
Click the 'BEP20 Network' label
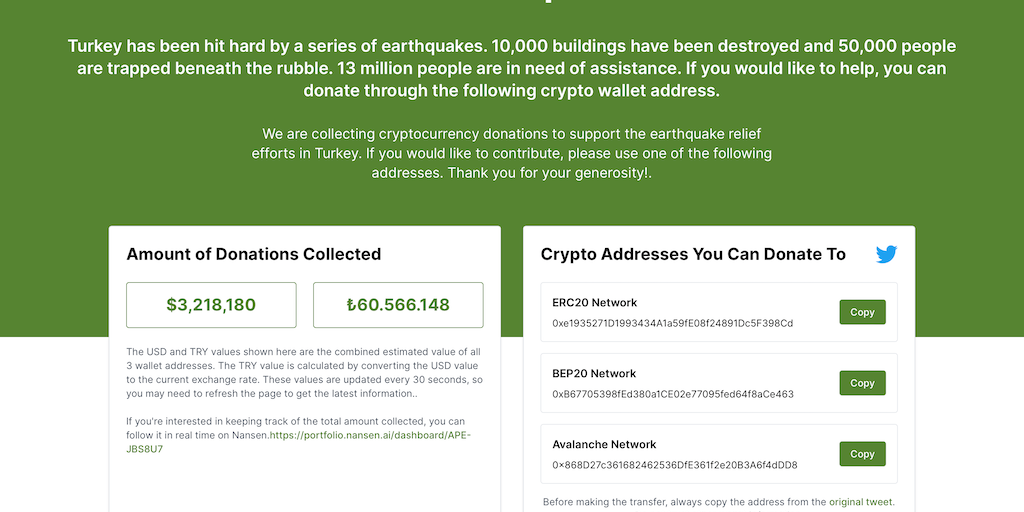coord(594,373)
